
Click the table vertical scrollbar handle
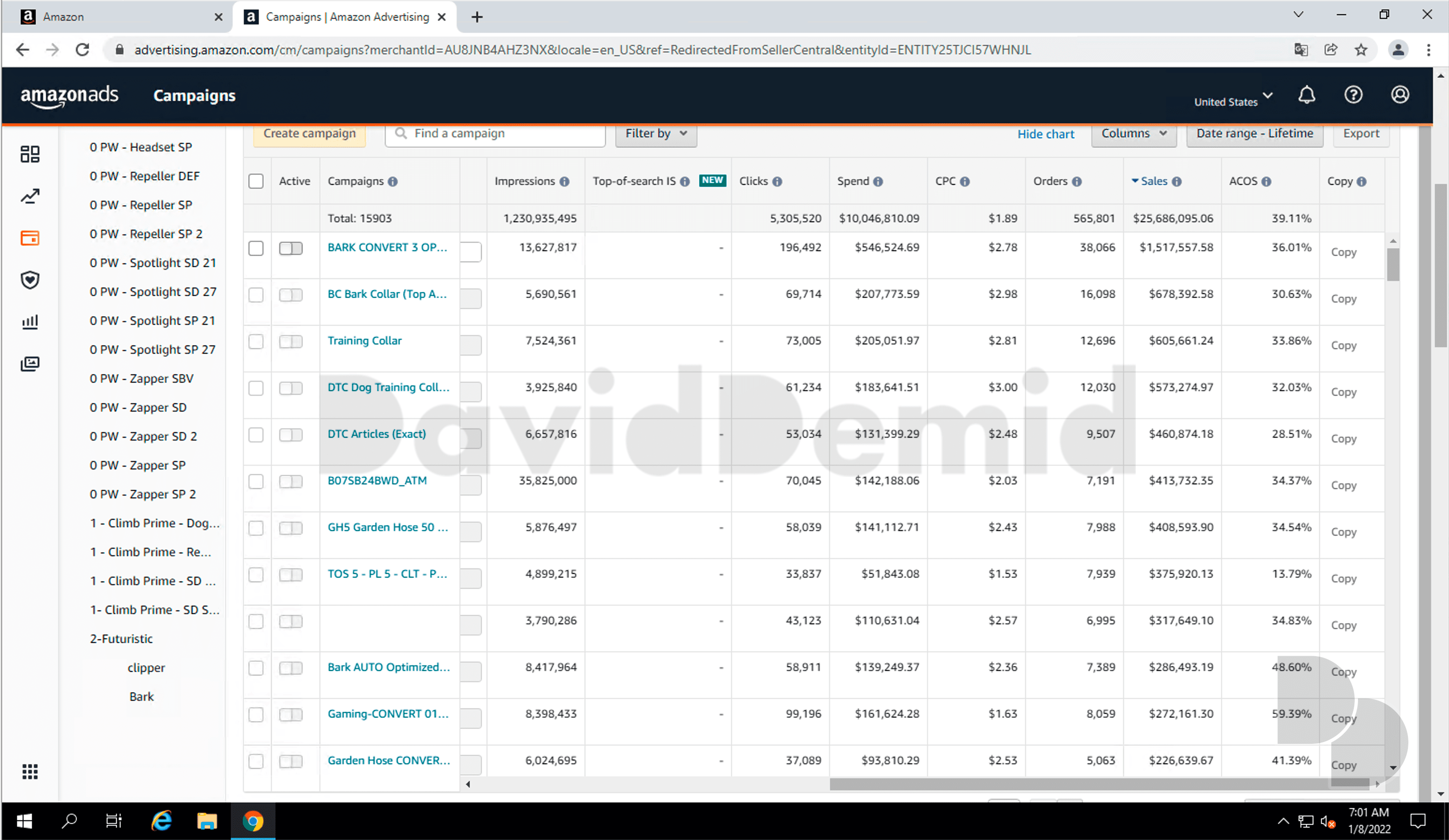pyautogui.click(x=1393, y=265)
